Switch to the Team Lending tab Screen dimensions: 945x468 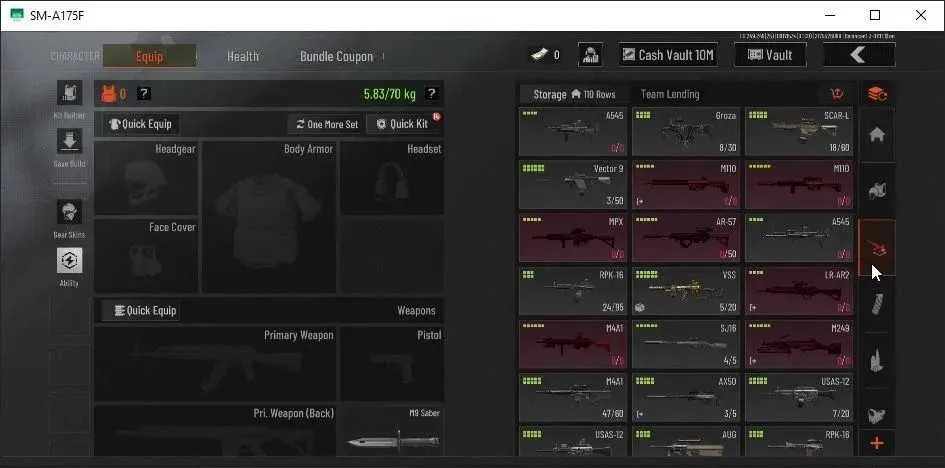point(670,95)
